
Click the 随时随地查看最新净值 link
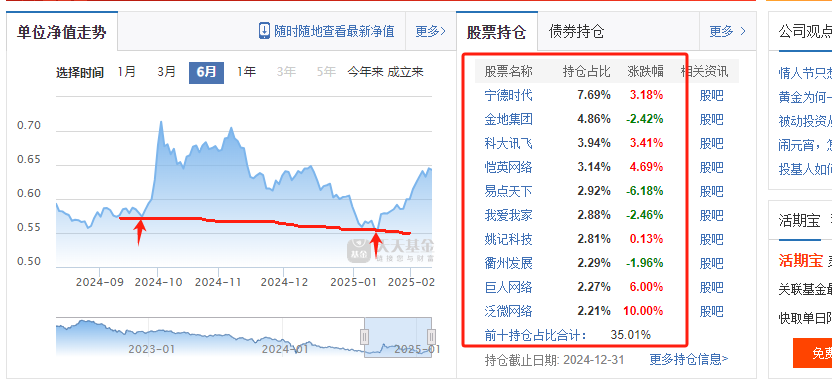(334, 31)
